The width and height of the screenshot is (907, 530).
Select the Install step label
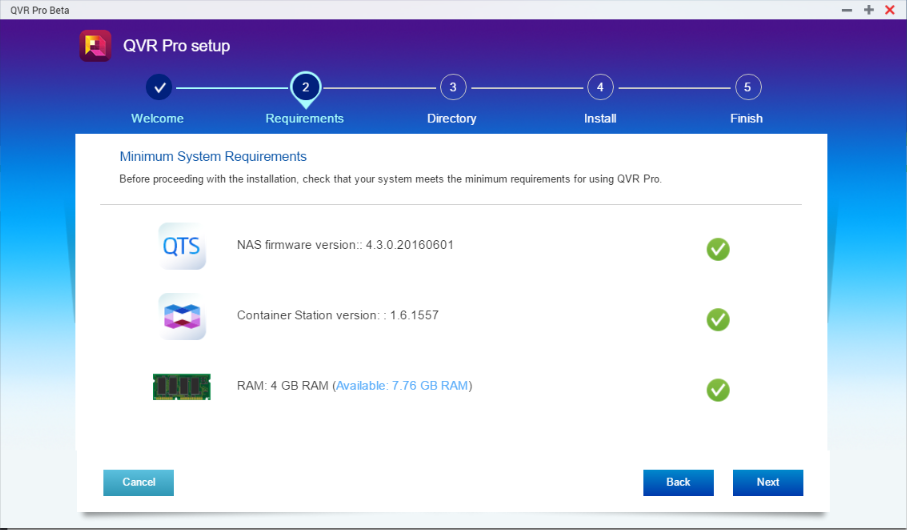[600, 119]
